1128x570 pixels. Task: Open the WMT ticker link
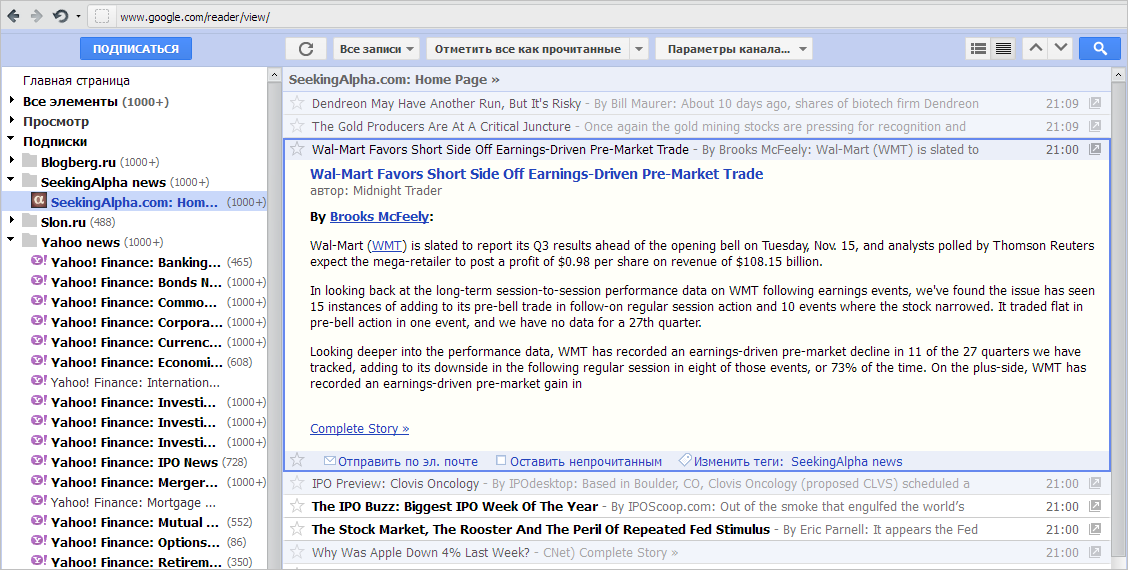pyautogui.click(x=387, y=245)
